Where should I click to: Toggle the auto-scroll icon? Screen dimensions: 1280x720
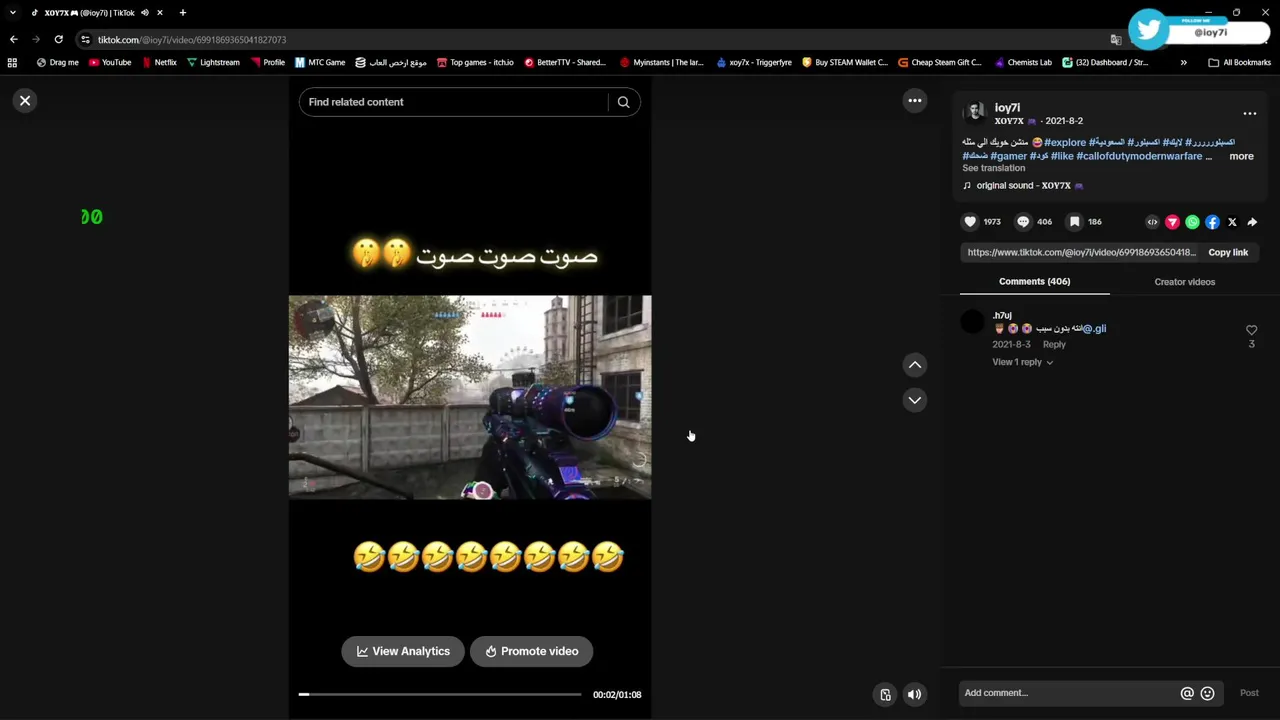coord(885,694)
